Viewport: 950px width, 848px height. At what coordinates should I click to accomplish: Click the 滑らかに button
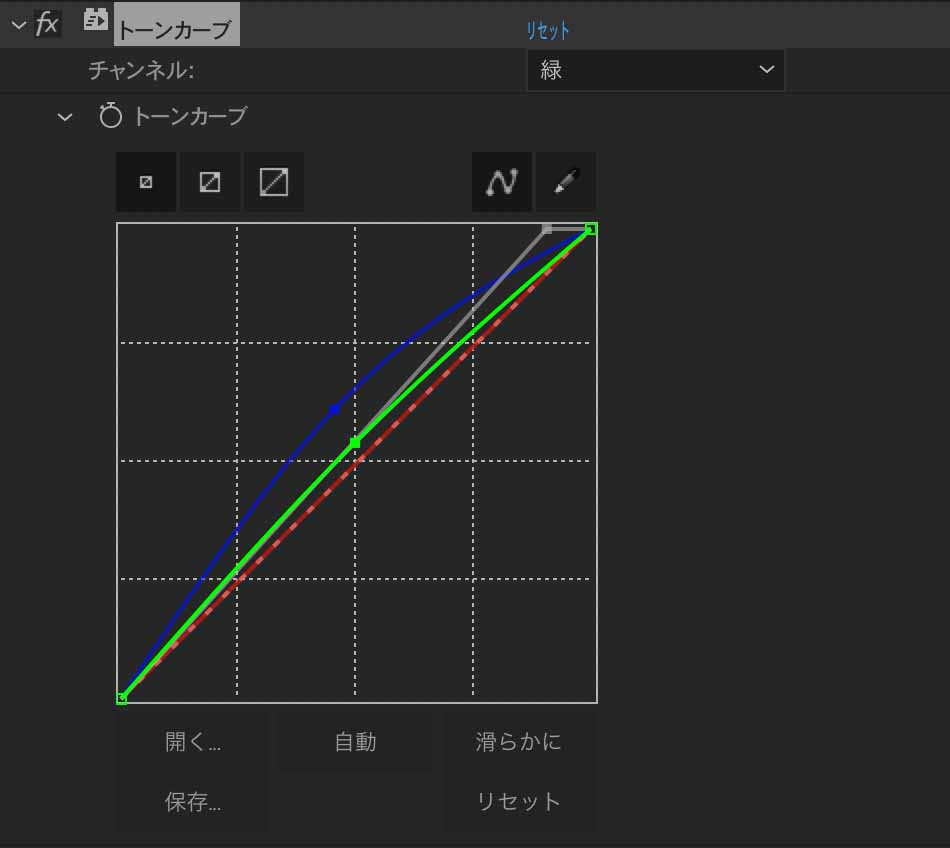tap(518, 742)
